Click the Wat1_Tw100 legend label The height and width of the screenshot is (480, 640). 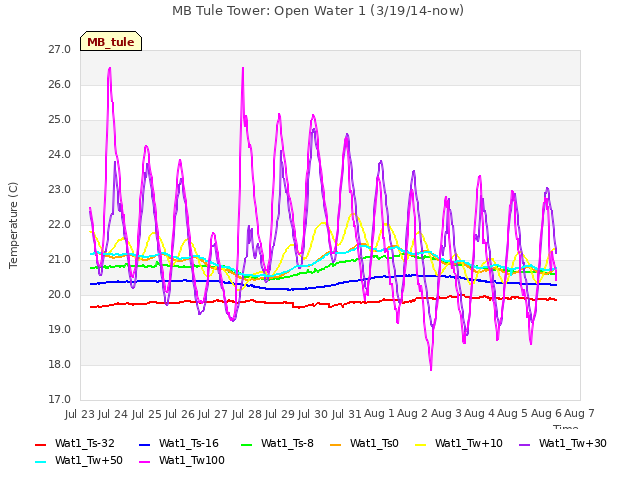click(x=192, y=460)
